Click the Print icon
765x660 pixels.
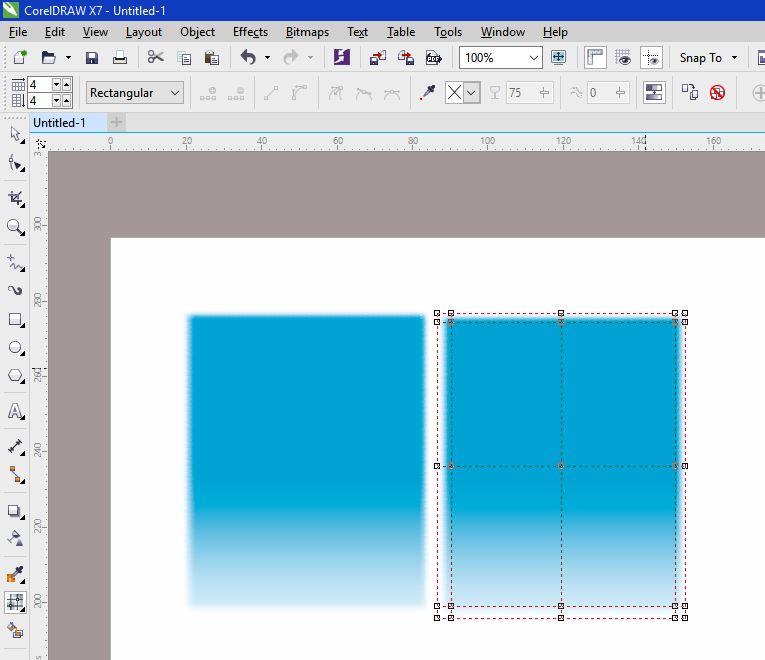tap(120, 58)
